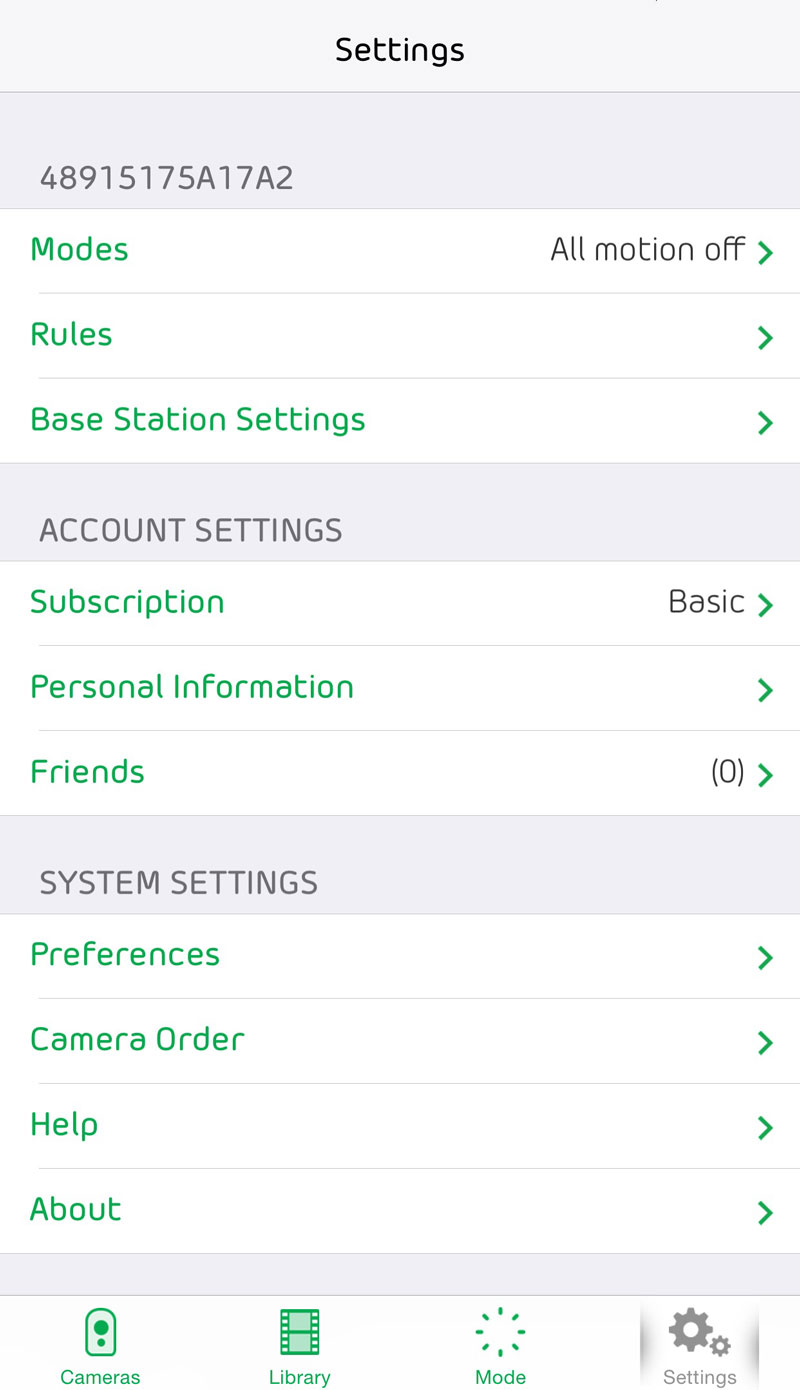Click the Personal Information chevron
The width and height of the screenshot is (800, 1390).
[765, 689]
